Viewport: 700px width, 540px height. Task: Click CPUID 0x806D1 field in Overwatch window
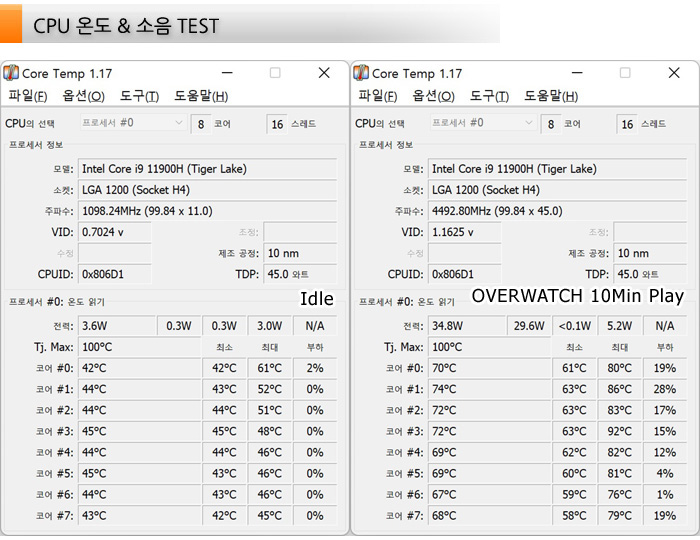tap(465, 274)
